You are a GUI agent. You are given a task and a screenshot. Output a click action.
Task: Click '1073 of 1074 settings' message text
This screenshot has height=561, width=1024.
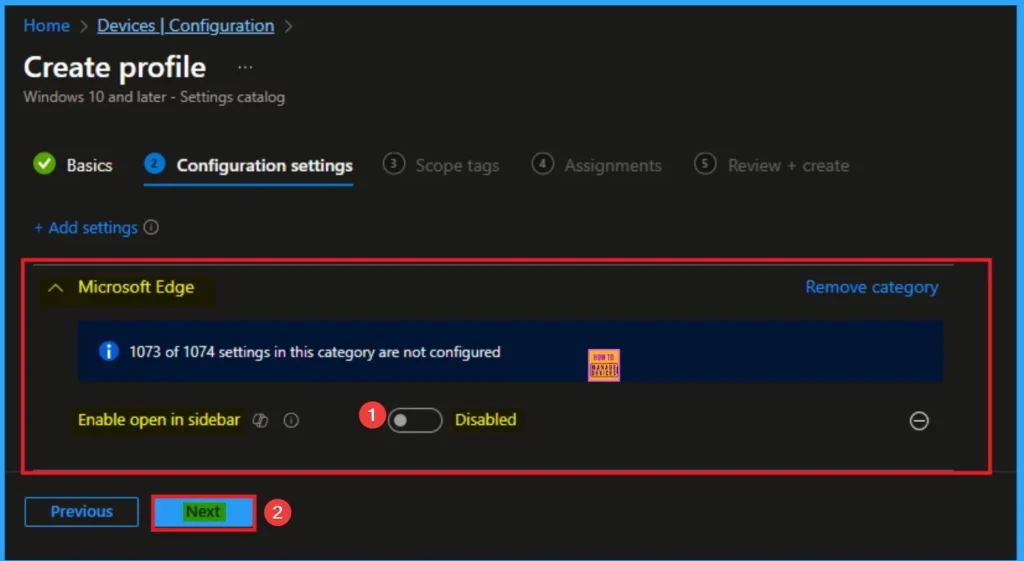click(315, 352)
